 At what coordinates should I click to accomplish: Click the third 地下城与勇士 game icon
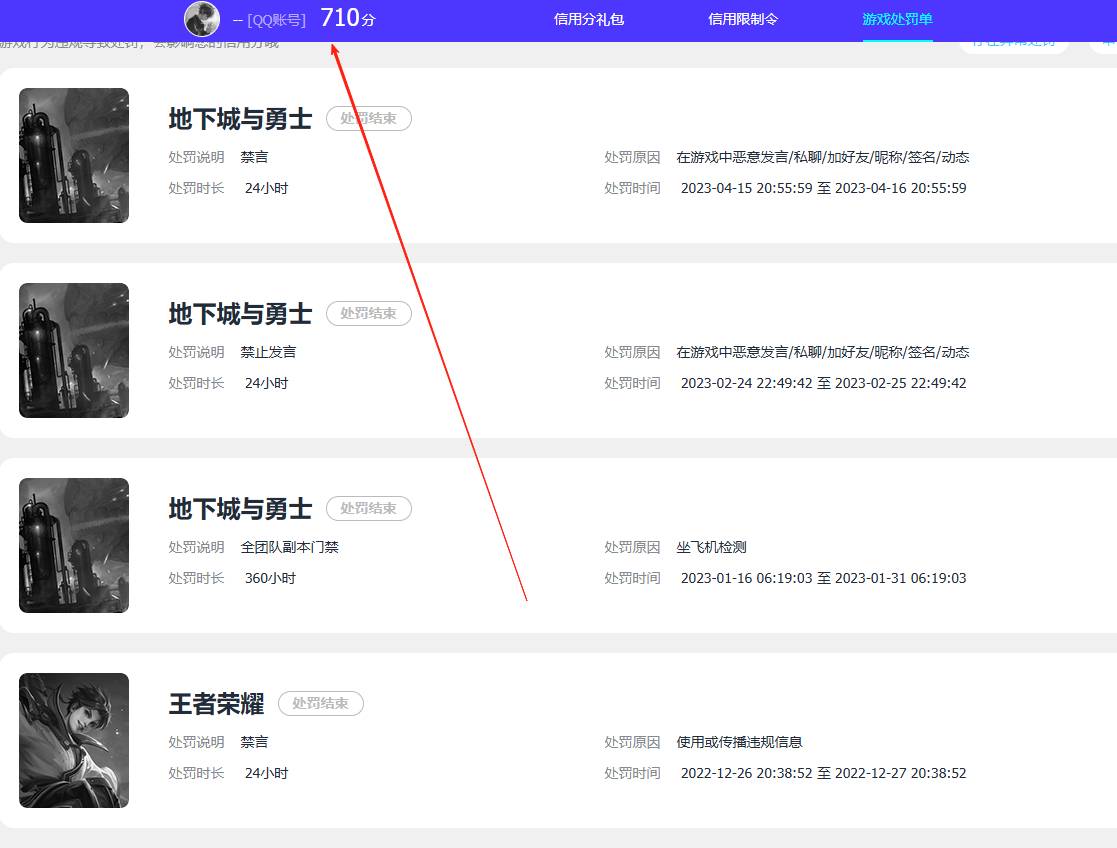click(73, 545)
